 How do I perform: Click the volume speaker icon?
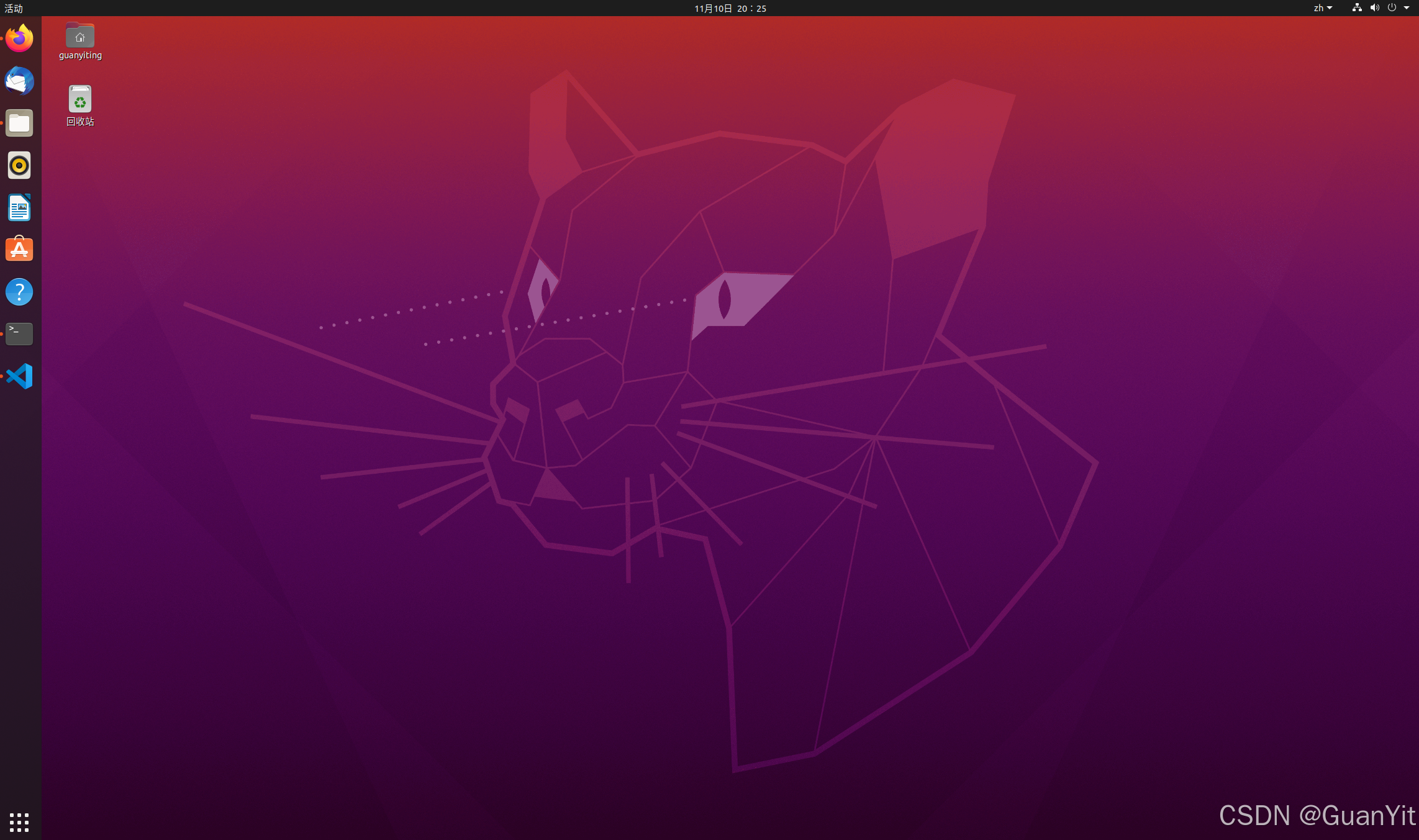(x=1374, y=8)
